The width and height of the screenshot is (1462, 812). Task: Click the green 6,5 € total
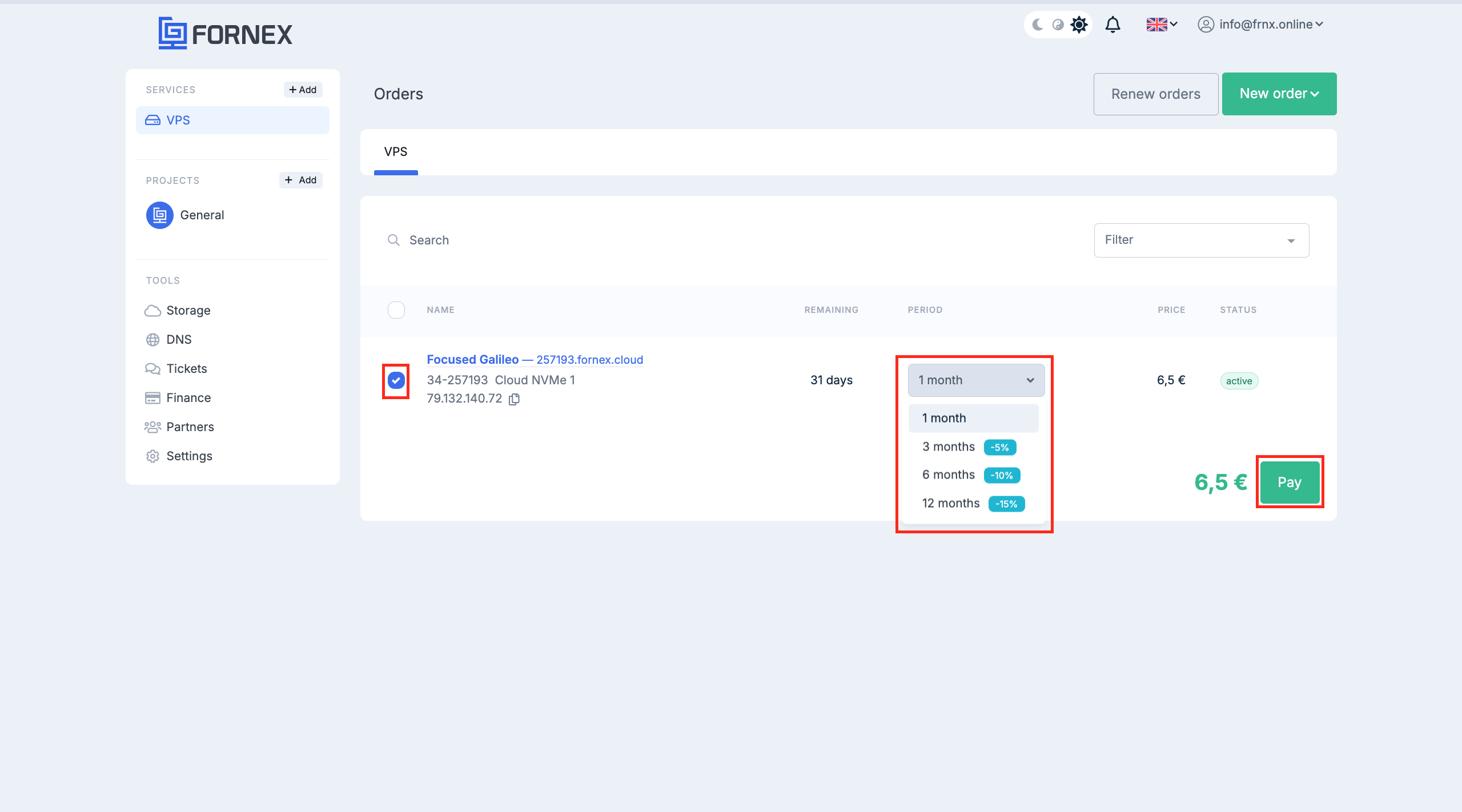[x=1220, y=483]
